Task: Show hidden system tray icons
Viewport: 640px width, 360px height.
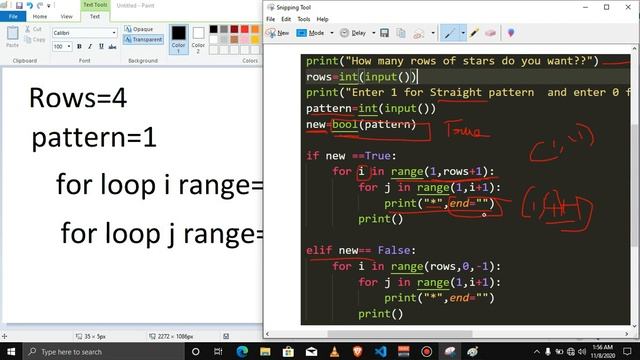Action: pyautogui.click(x=537, y=351)
